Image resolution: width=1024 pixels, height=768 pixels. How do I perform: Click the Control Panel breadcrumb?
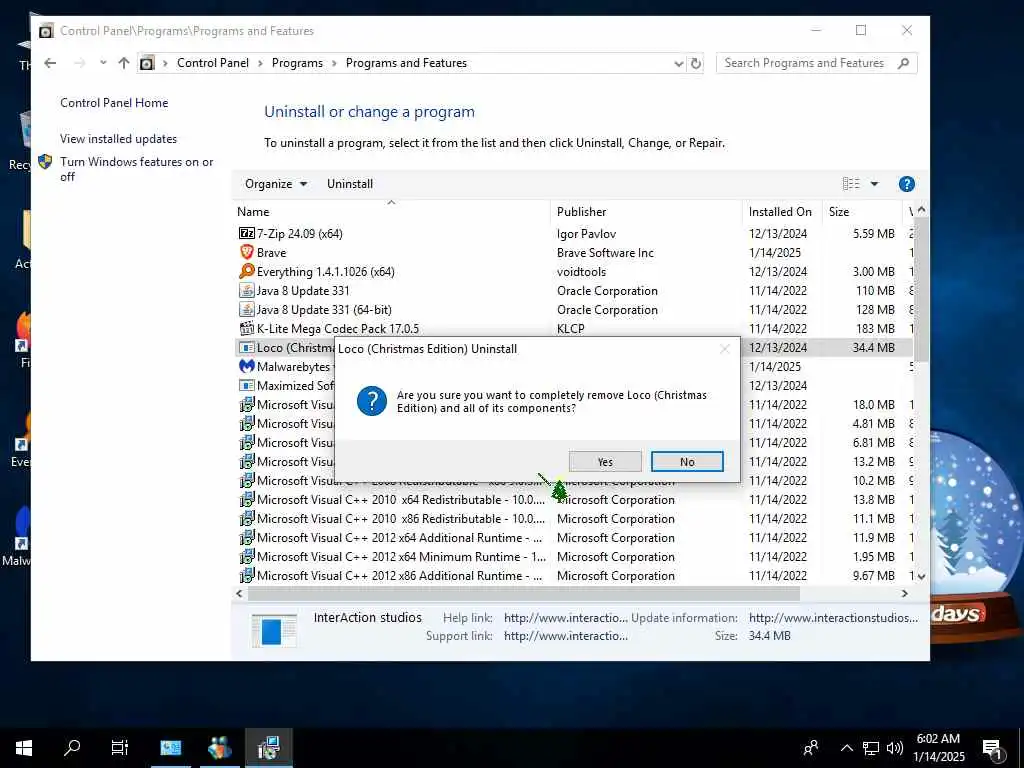click(x=213, y=63)
